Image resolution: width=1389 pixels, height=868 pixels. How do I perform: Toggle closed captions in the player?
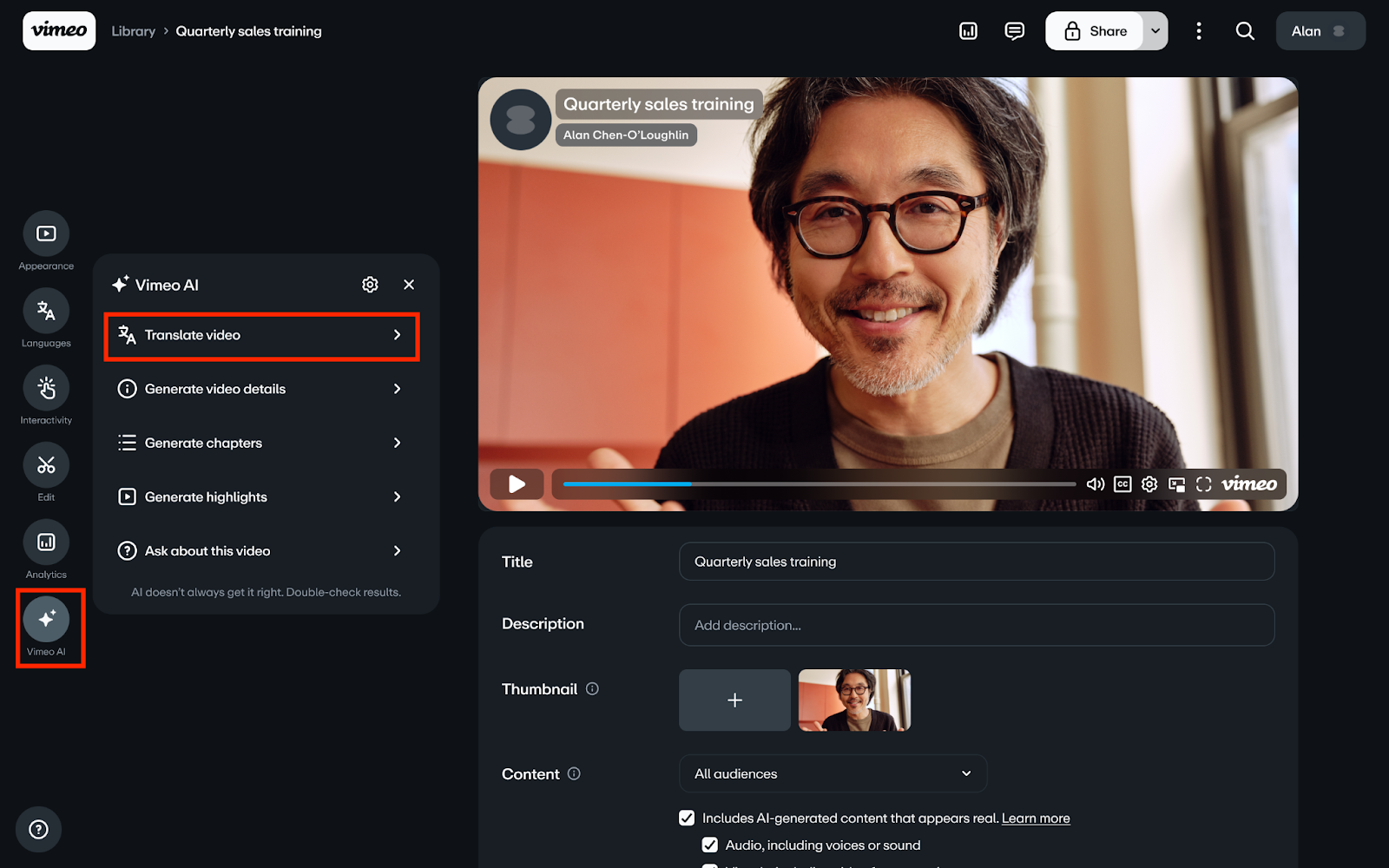coord(1122,484)
